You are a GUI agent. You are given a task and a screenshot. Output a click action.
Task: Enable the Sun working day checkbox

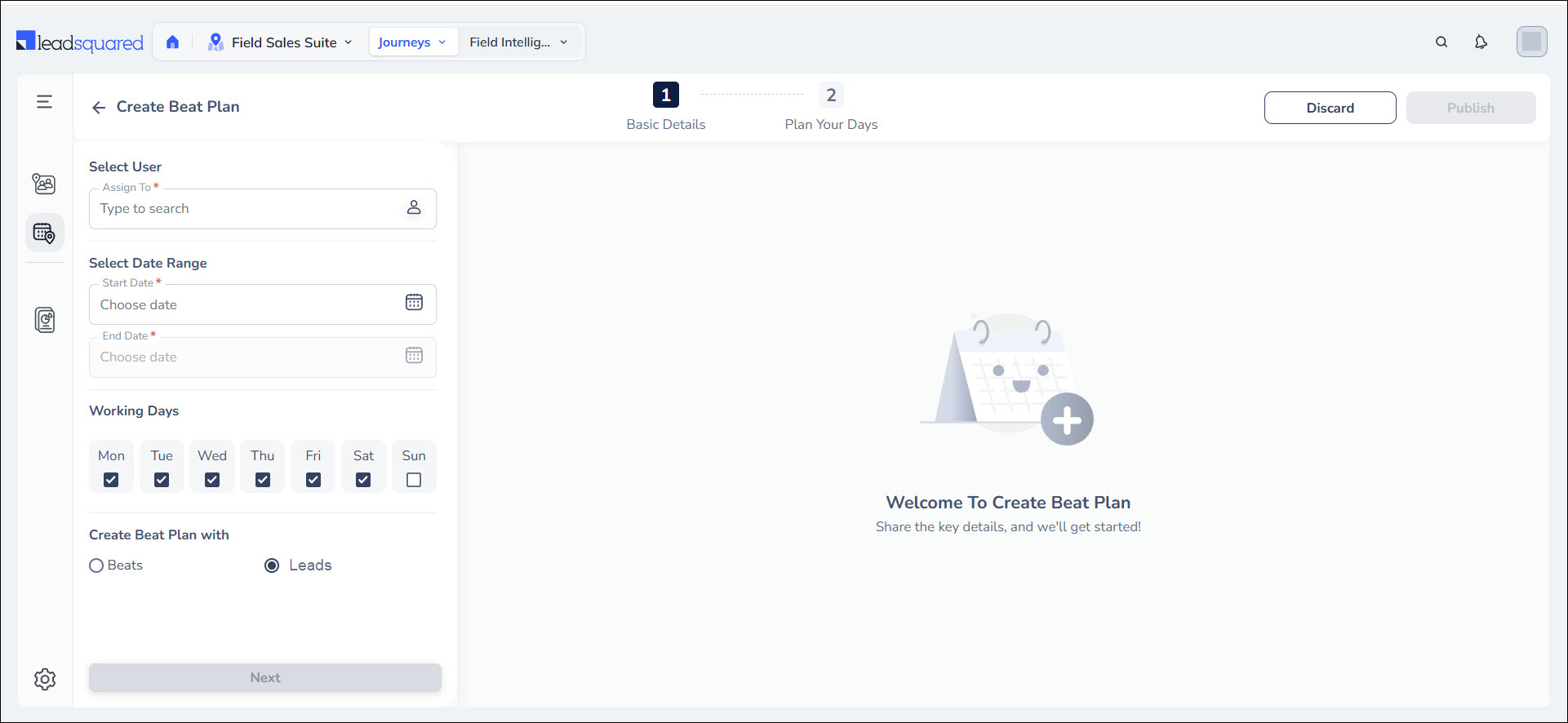coord(414,480)
